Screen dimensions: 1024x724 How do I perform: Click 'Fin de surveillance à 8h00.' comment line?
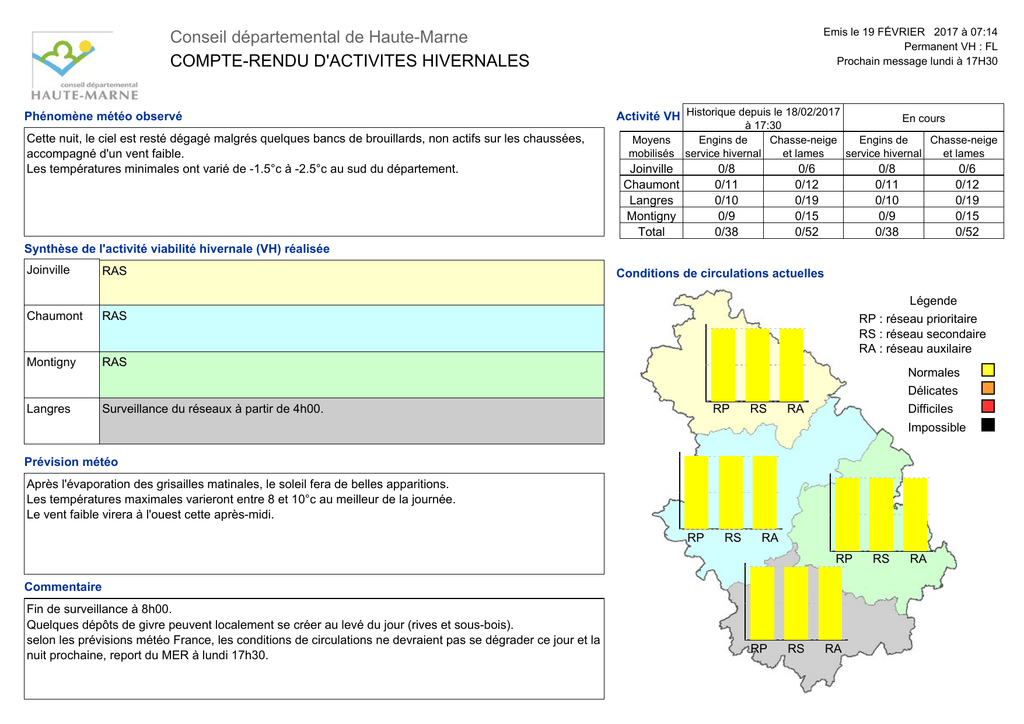[99, 609]
